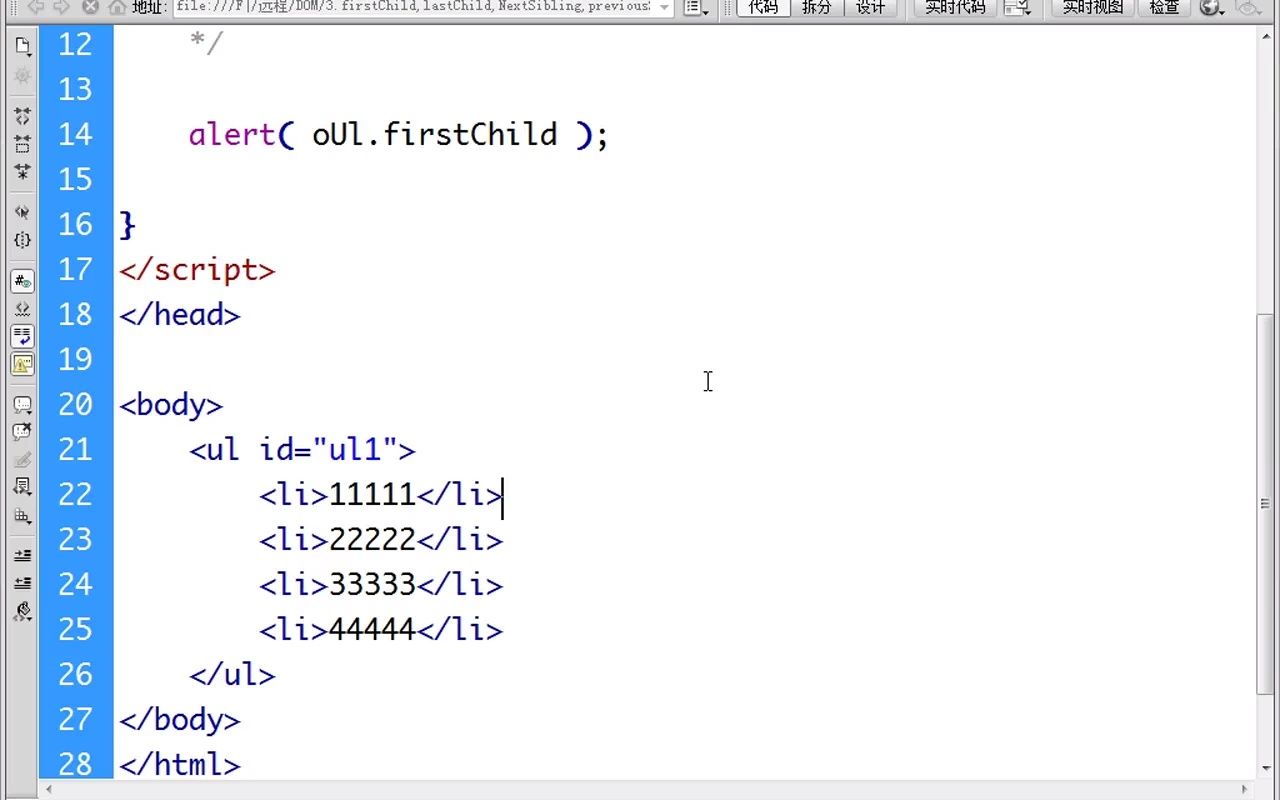Toggle word wrap in code view

pyautogui.click(x=22, y=336)
